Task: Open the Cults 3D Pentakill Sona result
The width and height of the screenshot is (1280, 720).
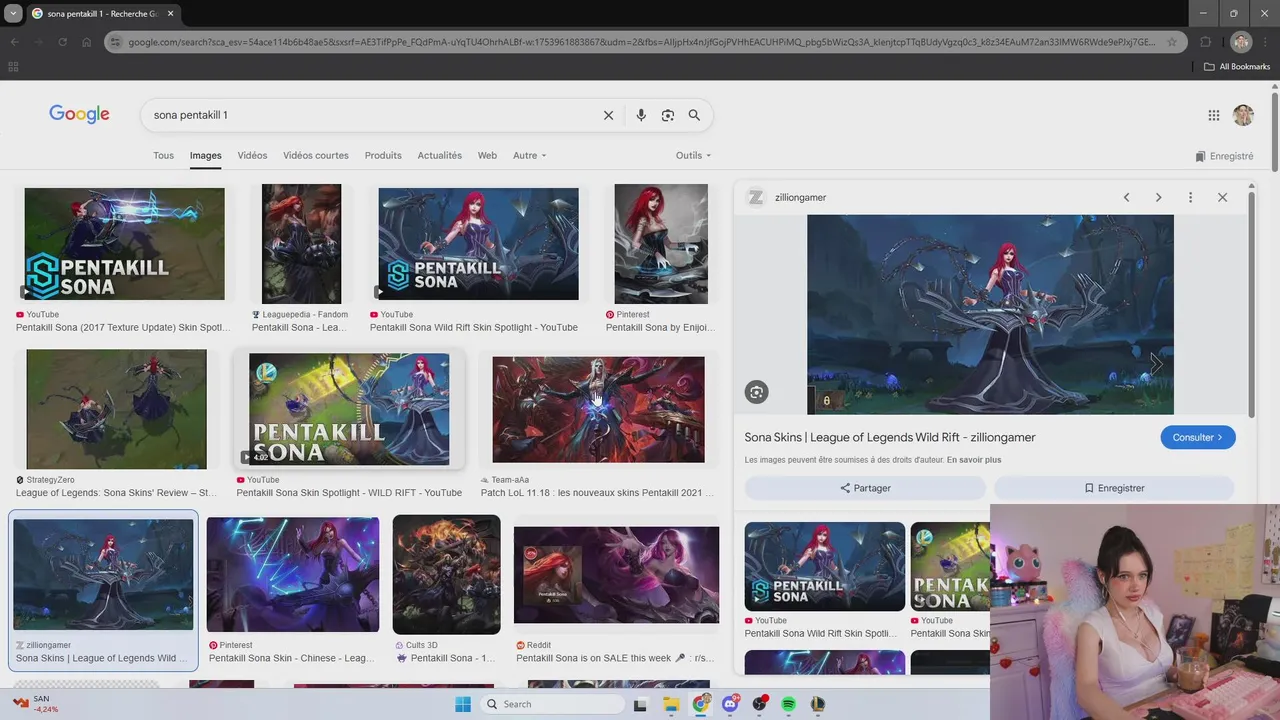Action: point(446,574)
